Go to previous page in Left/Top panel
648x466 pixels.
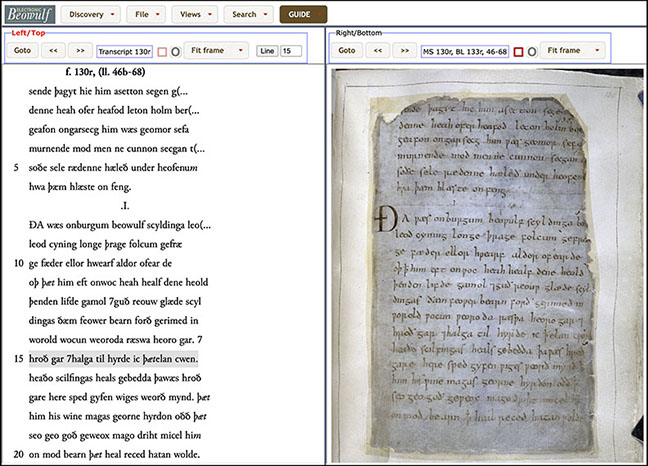(53, 50)
